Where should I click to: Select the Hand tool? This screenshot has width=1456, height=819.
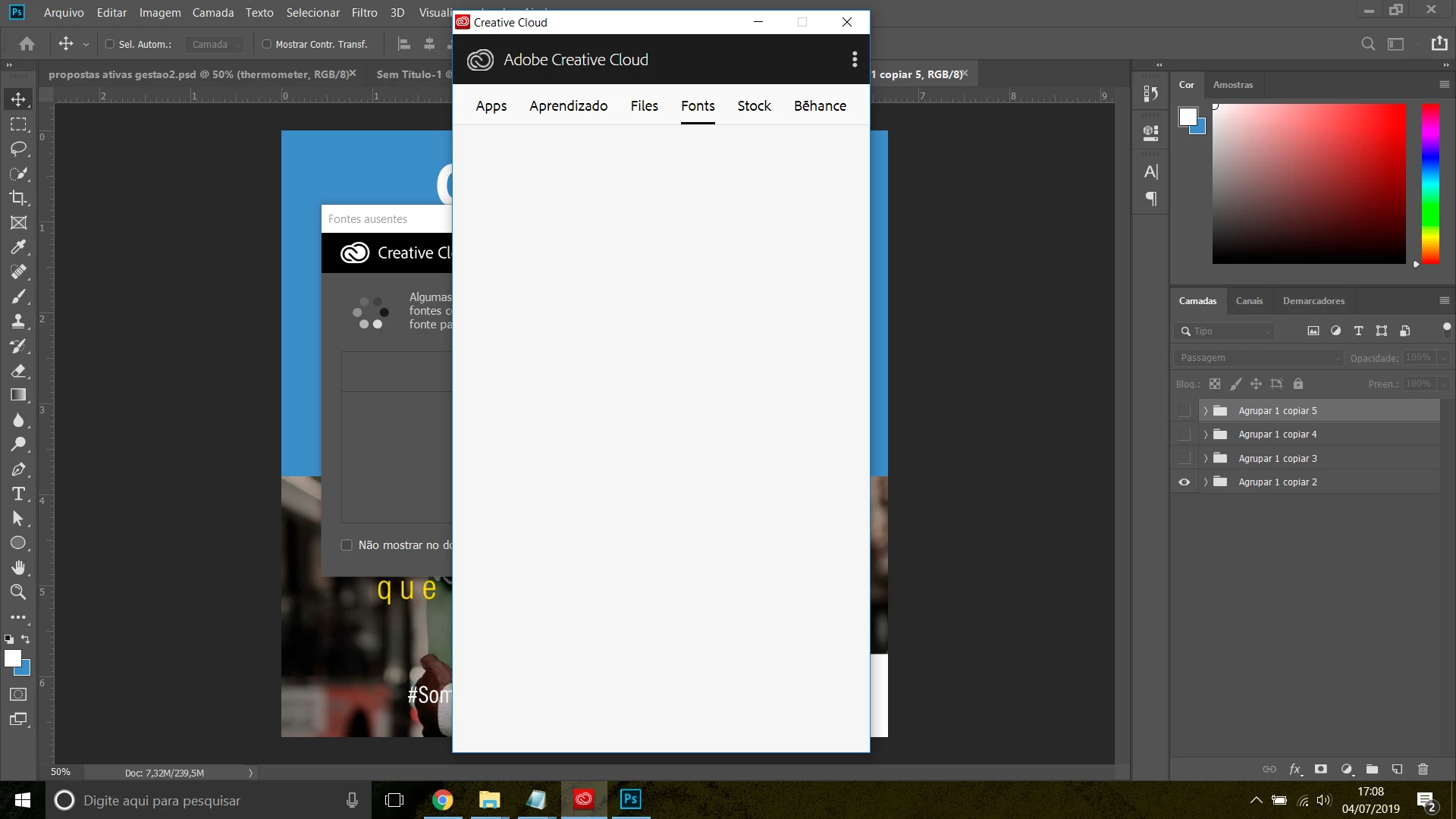[x=18, y=568]
